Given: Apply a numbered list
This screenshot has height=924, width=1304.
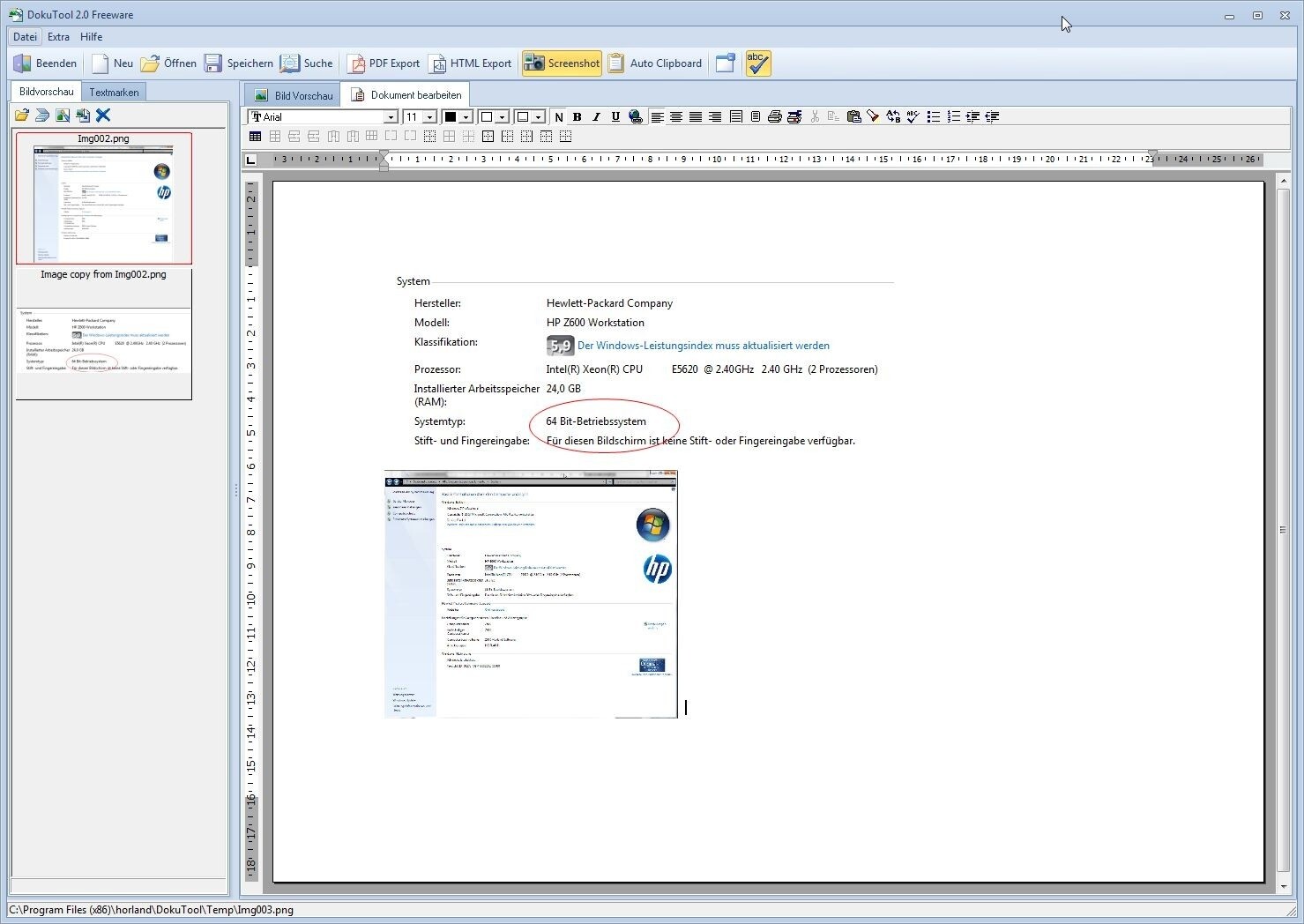Looking at the screenshot, I should click(953, 116).
